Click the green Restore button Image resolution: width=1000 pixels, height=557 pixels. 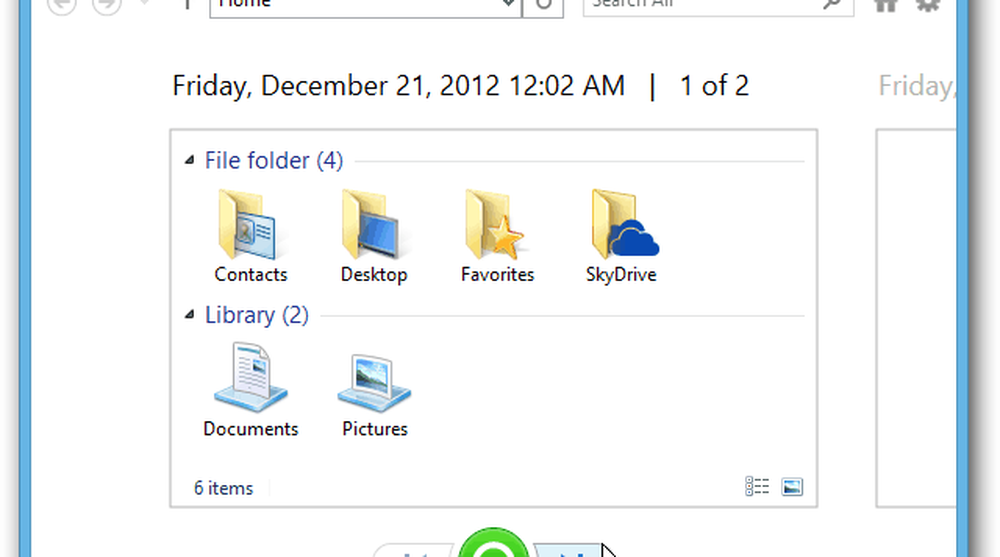pos(492,547)
